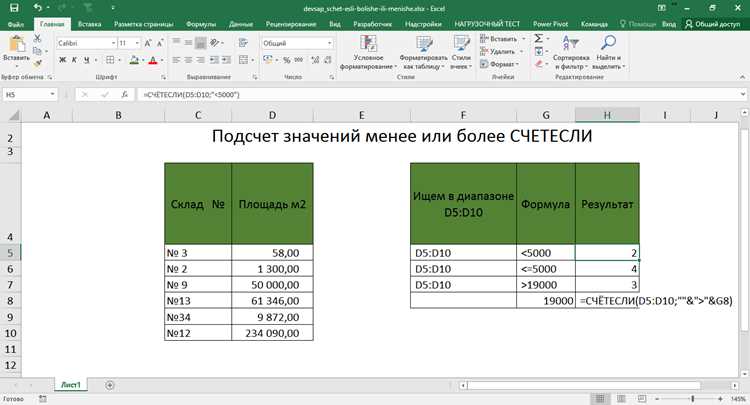Decrease decimal places icon
This screenshot has width=750, height=405.
328,60
